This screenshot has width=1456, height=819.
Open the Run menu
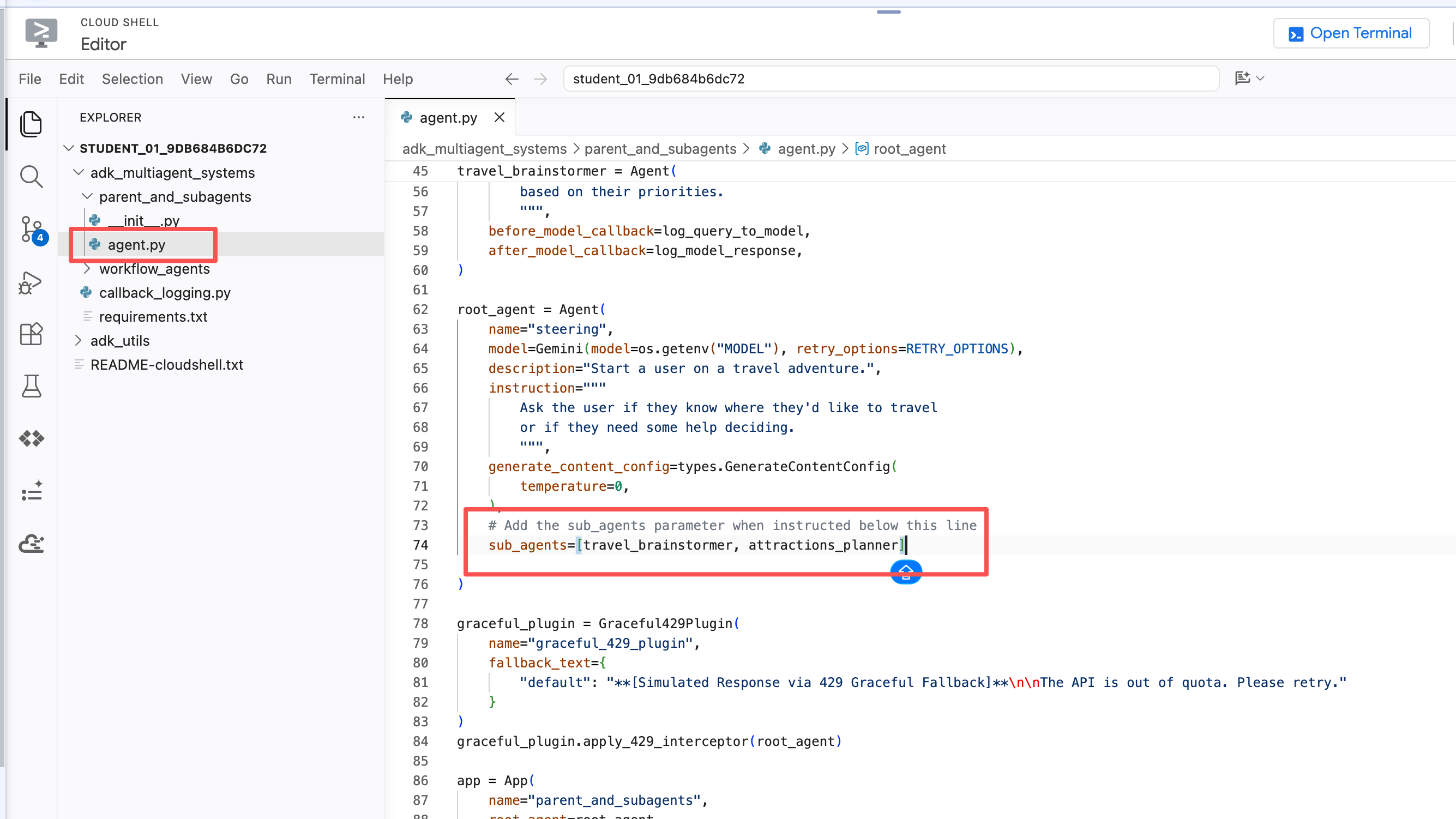click(x=279, y=79)
